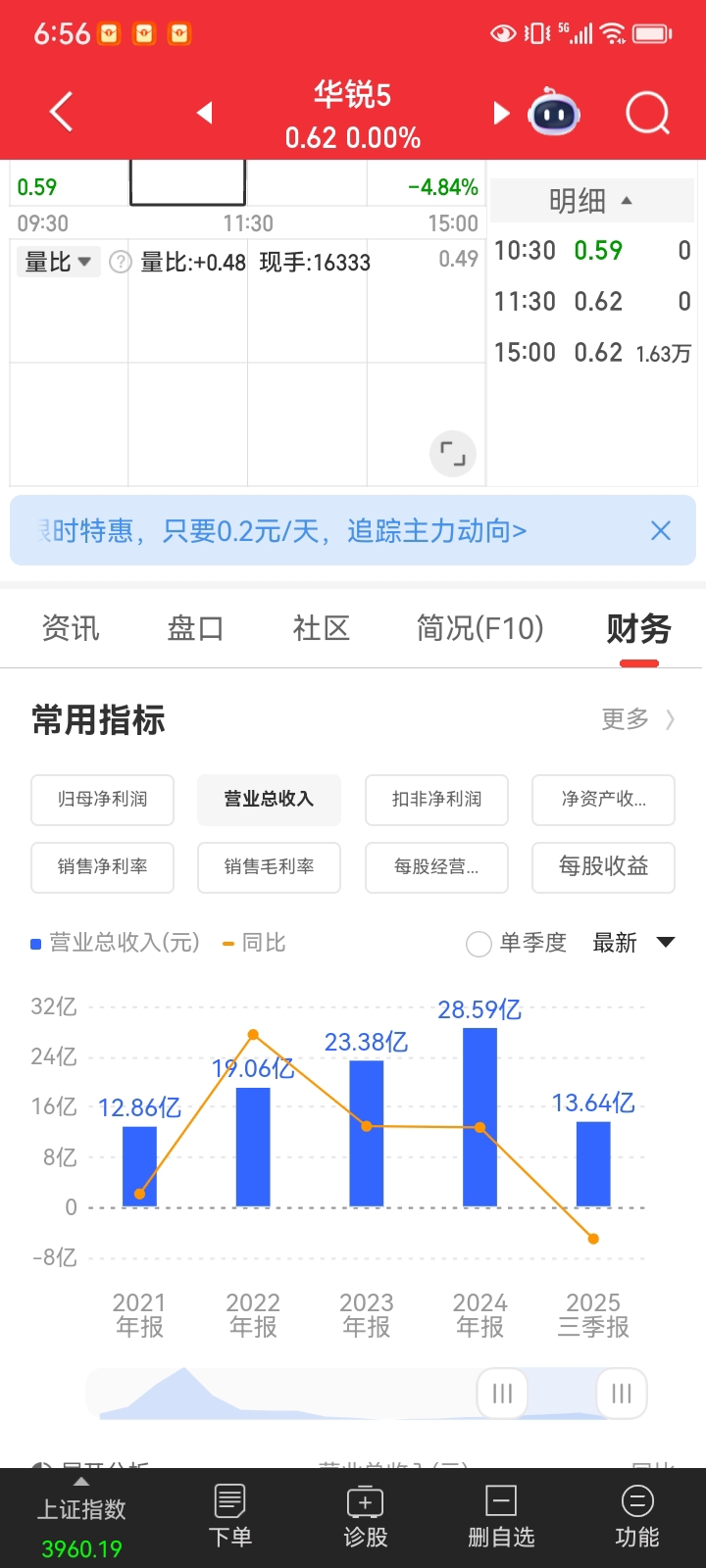Switch to previous stock triangle
The height and width of the screenshot is (1568, 706).
[x=204, y=113]
